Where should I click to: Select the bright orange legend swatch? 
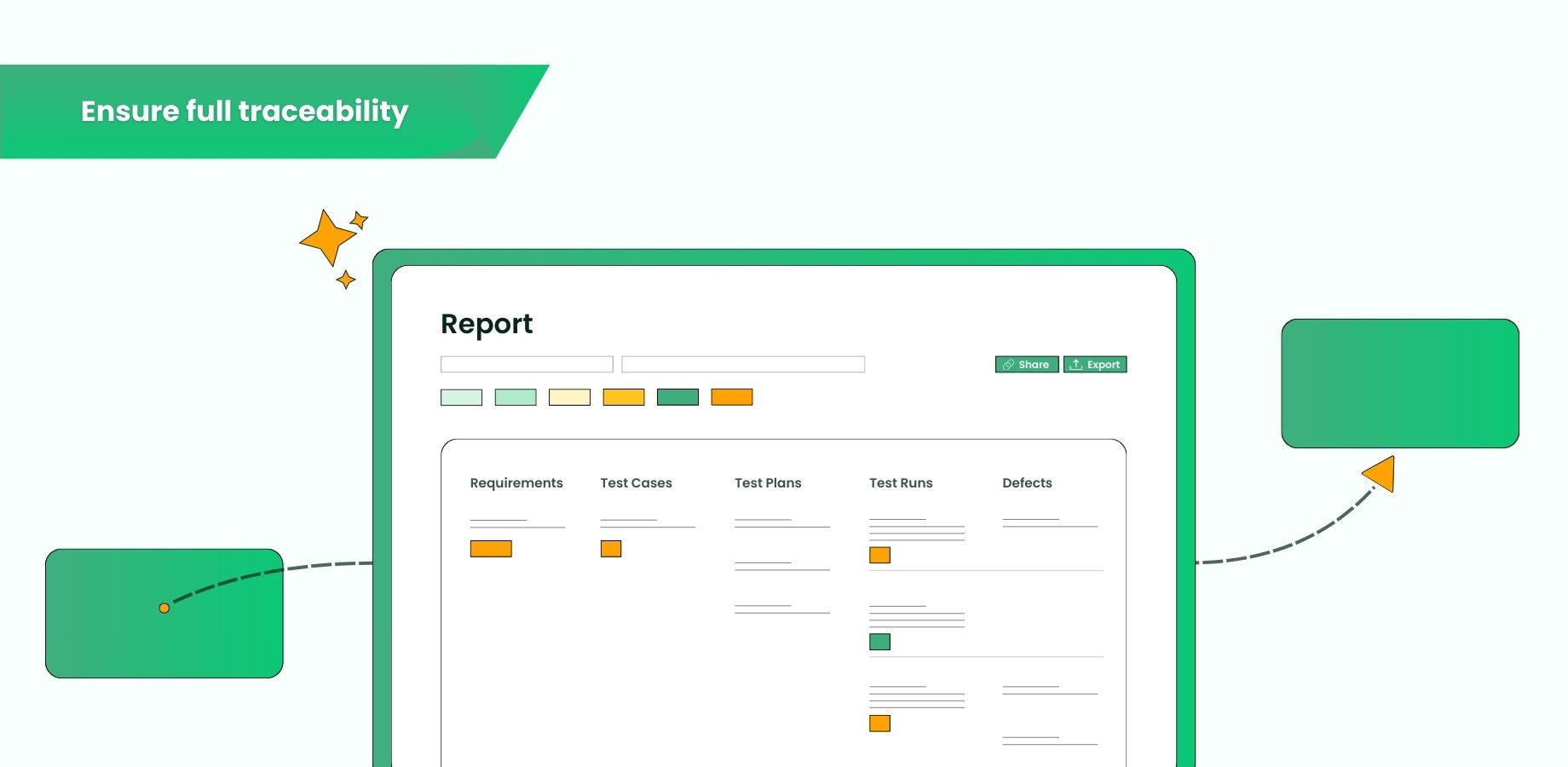coord(731,396)
